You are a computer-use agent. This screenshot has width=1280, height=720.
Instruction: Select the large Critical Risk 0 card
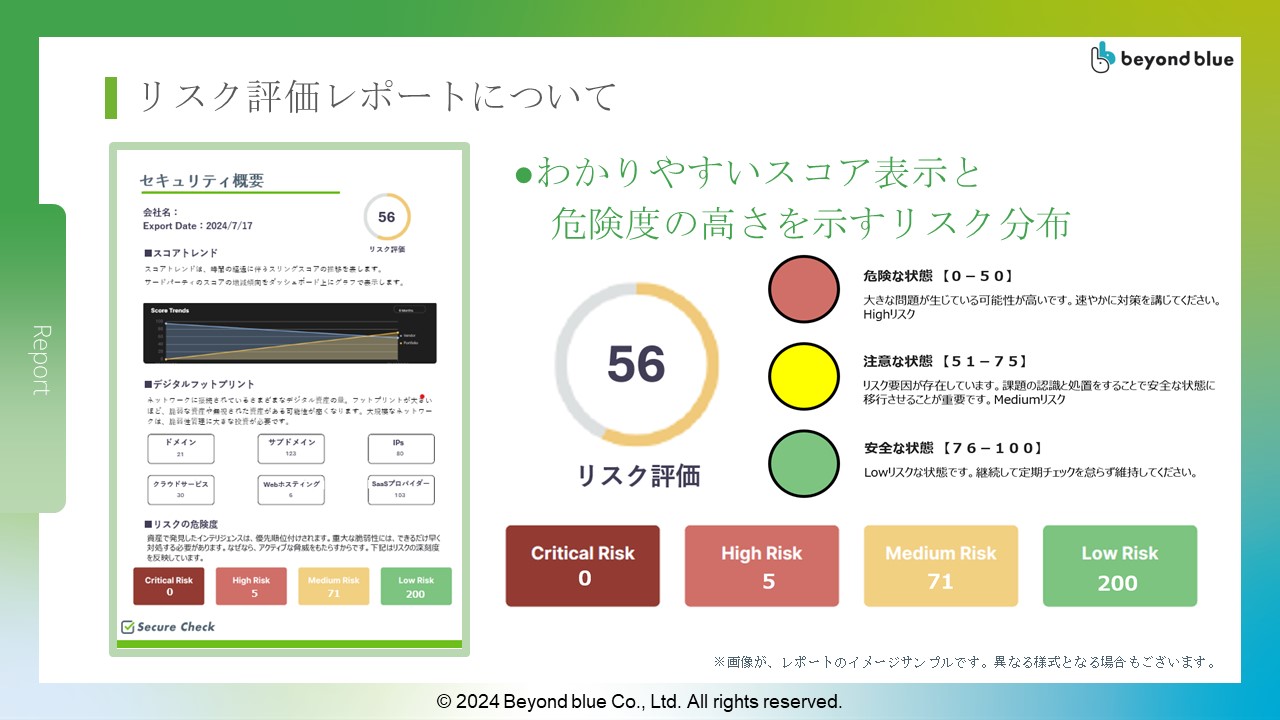(x=583, y=566)
